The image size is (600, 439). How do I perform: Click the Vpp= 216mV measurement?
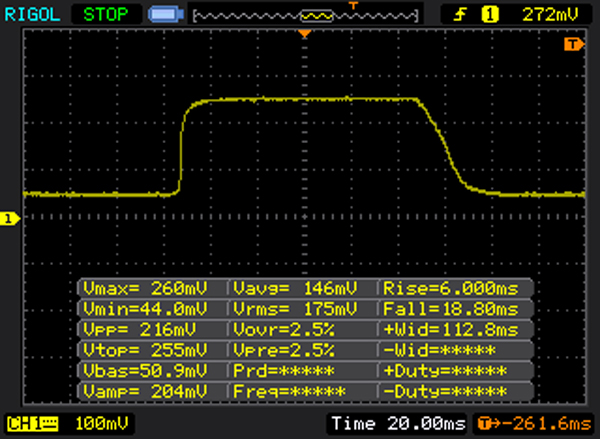click(140, 330)
